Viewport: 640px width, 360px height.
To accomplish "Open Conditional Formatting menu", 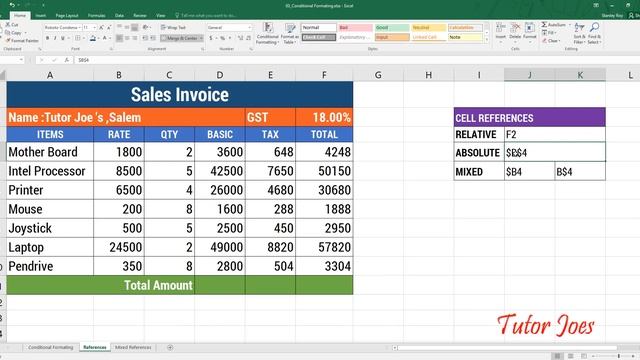I will pyautogui.click(x=268, y=33).
